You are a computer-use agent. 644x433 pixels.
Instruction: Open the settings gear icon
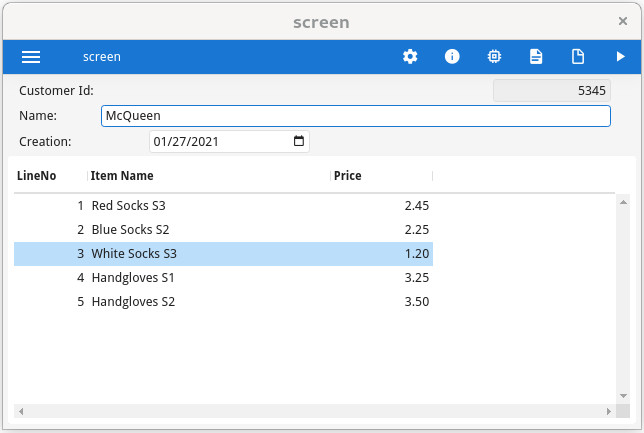[x=410, y=56]
